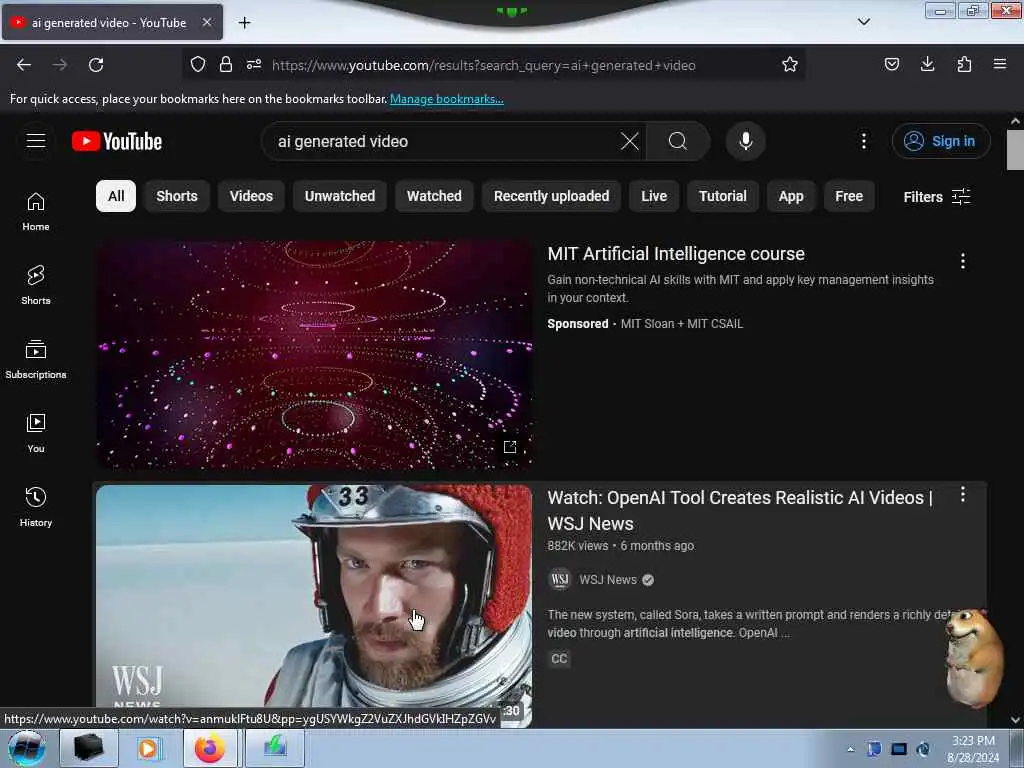This screenshot has height=768, width=1024.
Task: Open YouTube settings three-dot menu
Action: pos(863,141)
